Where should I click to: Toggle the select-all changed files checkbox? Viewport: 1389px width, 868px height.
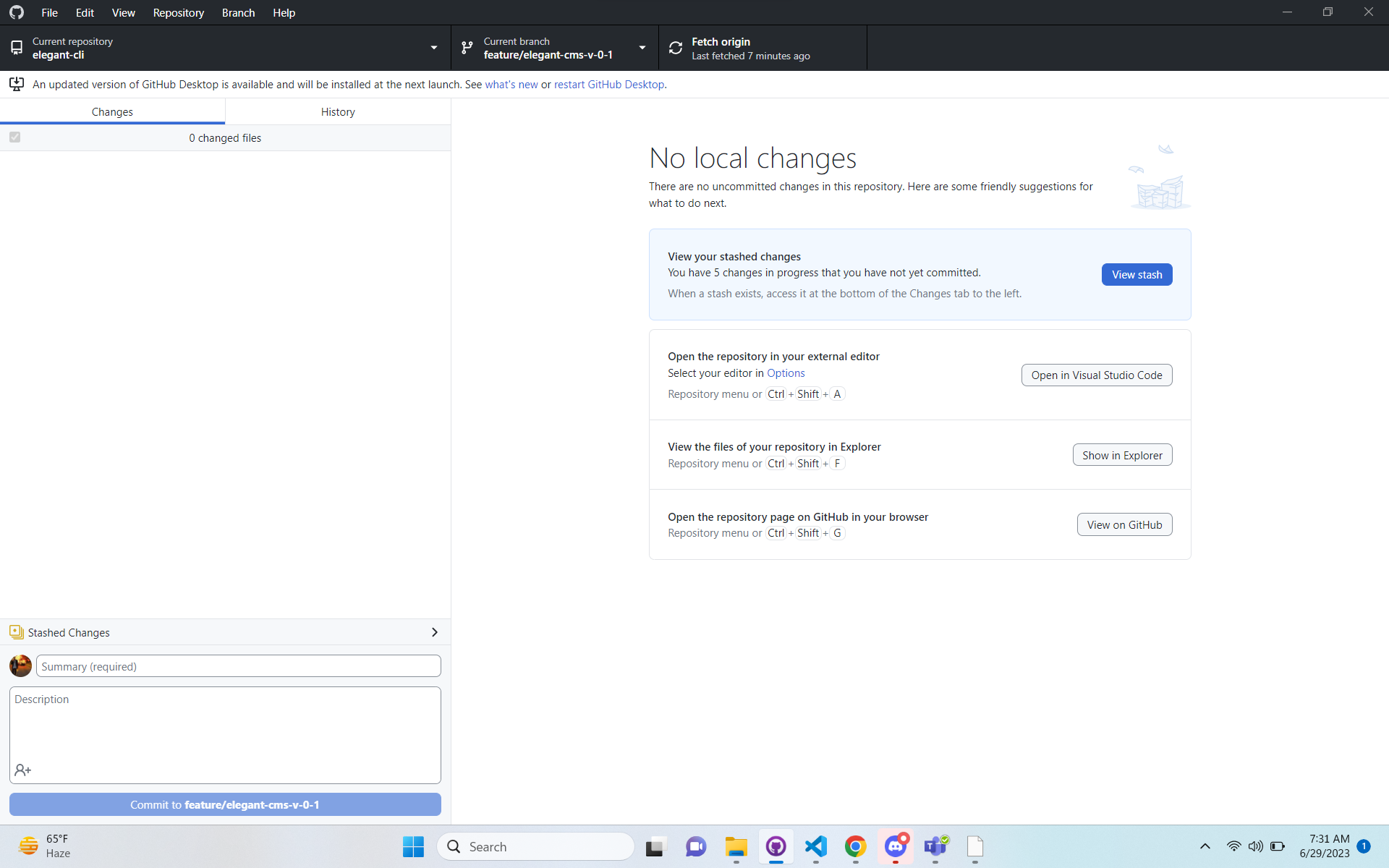point(14,137)
